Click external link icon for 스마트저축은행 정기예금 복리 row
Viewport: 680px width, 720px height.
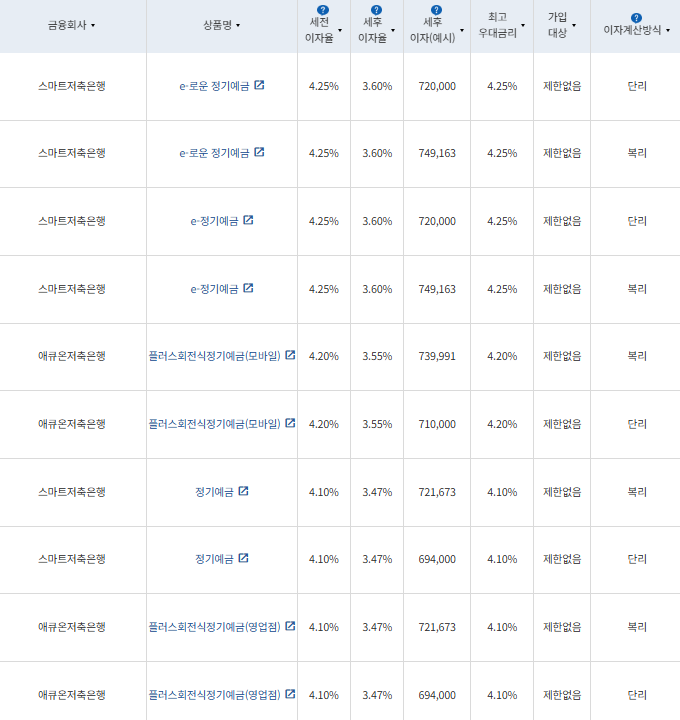(x=244, y=491)
